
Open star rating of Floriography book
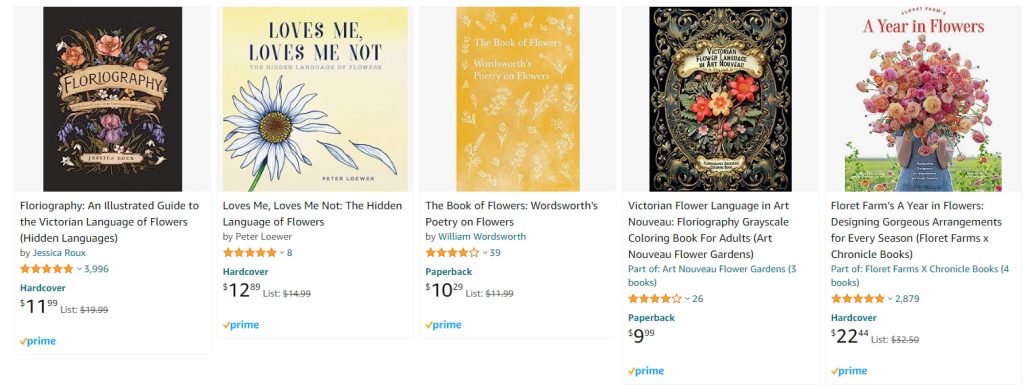(x=46, y=268)
